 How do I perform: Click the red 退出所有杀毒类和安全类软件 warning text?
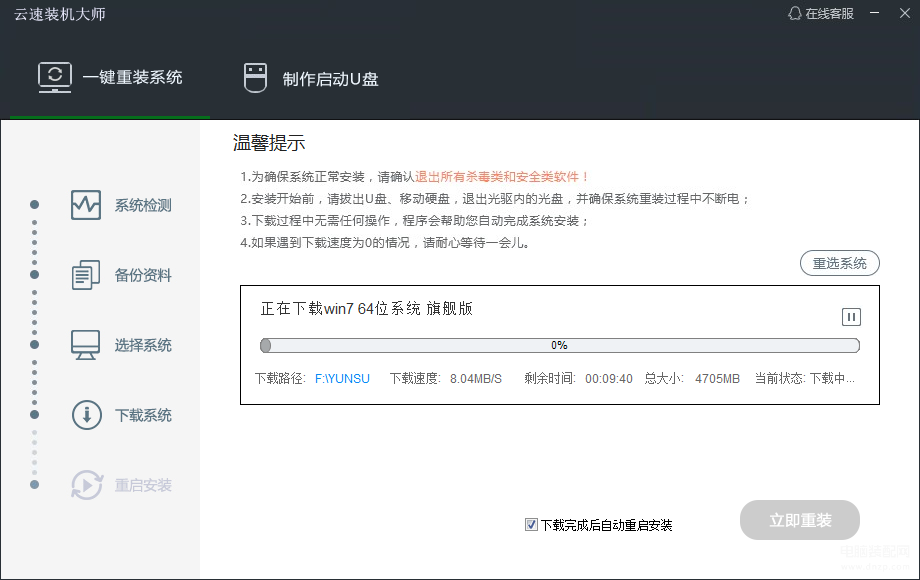click(502, 177)
